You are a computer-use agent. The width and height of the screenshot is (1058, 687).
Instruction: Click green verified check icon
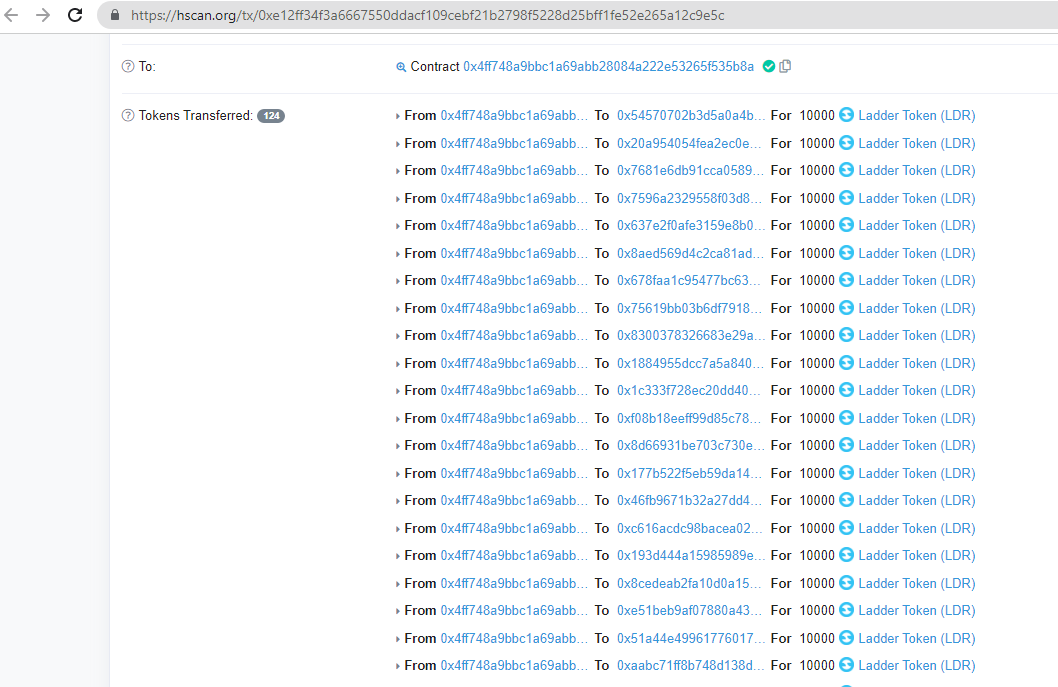click(769, 66)
